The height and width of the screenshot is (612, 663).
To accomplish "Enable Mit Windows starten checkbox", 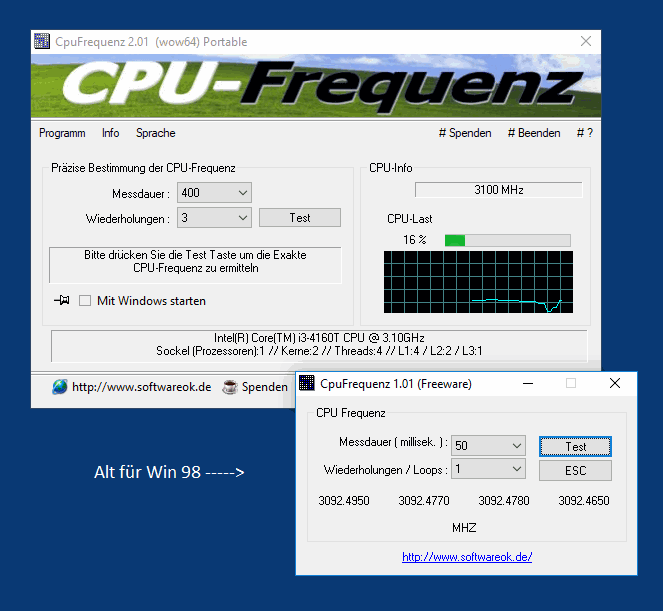I will click(x=85, y=301).
